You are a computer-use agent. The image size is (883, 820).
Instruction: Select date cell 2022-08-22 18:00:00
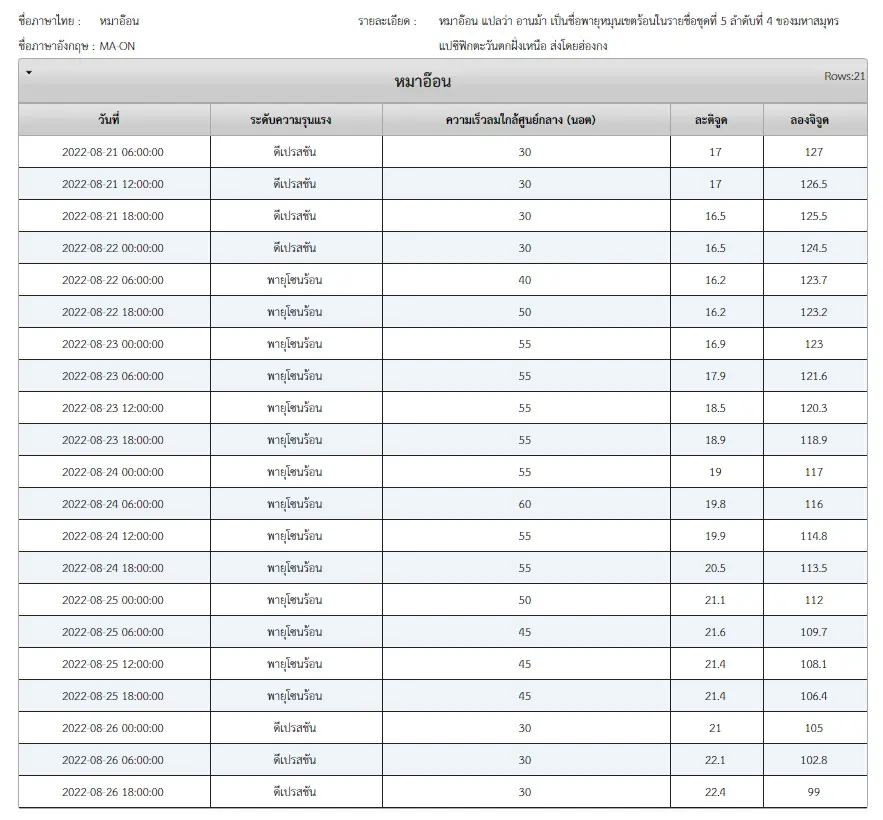(x=113, y=312)
